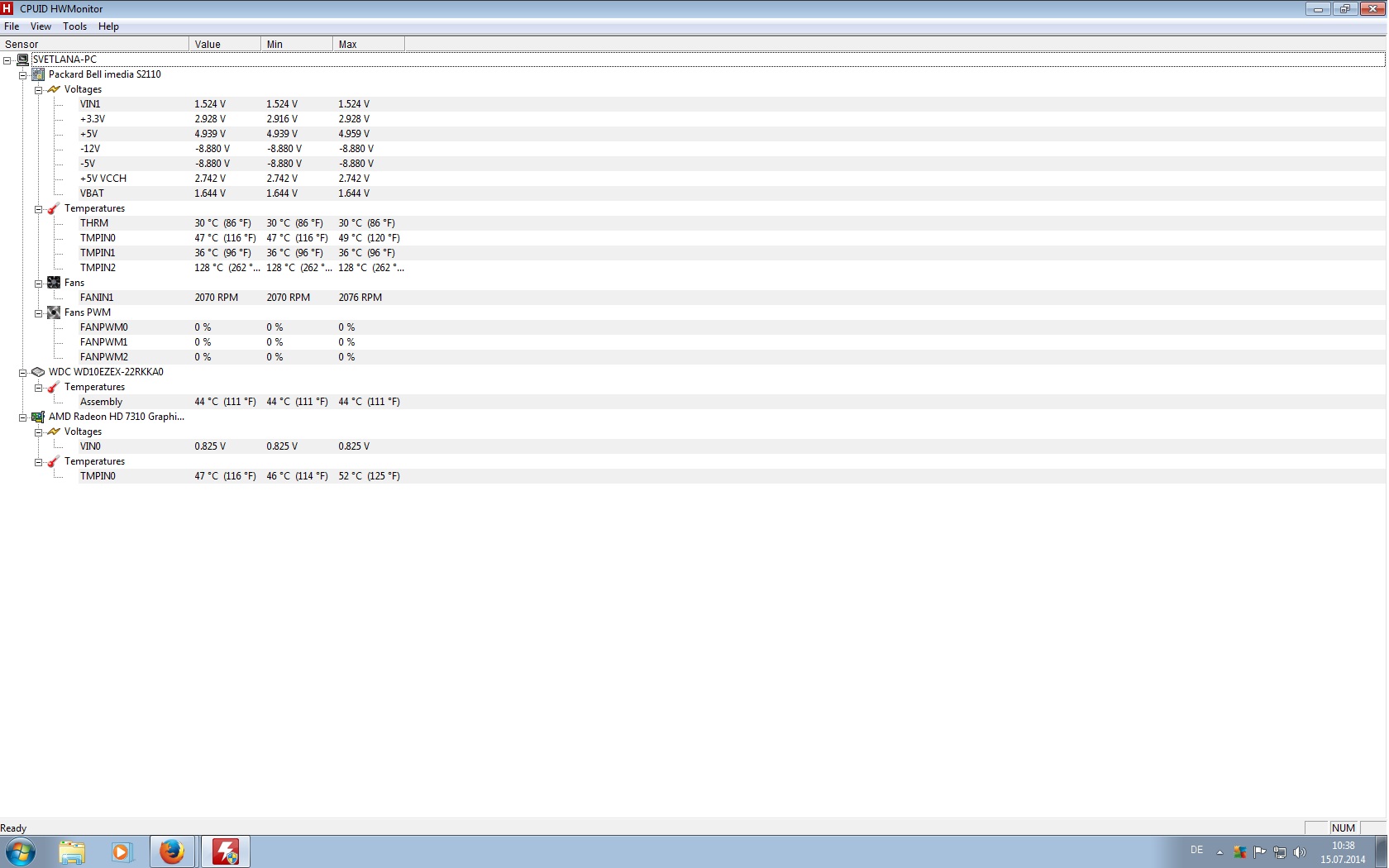This screenshot has width=1389, height=868.
Task: Select the Assembly temperature row
Action: point(731,402)
